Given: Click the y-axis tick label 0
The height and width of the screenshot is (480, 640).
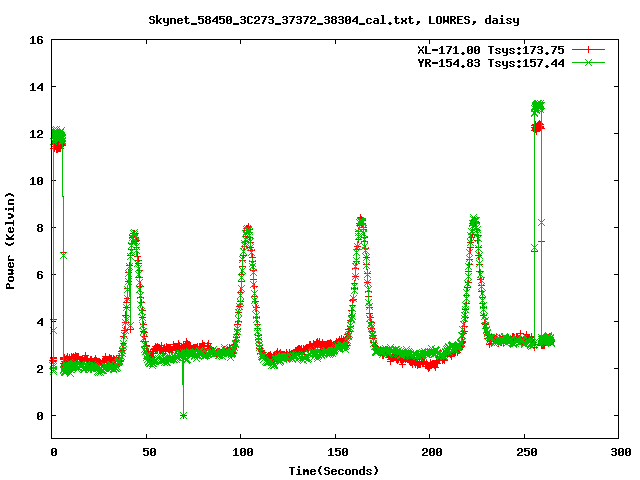Looking at the screenshot, I should (40, 416).
